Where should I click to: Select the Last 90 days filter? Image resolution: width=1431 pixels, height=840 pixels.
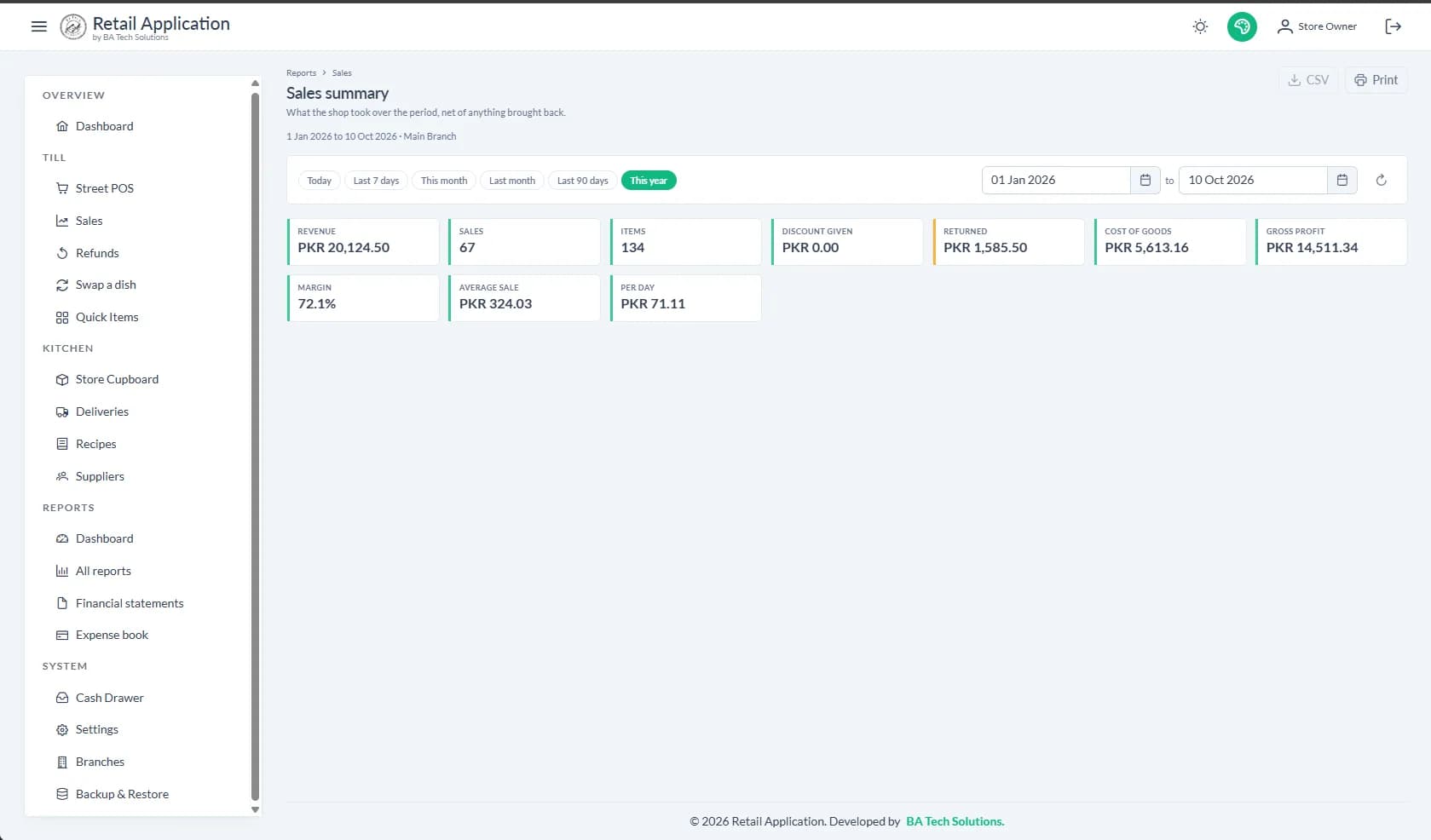coord(583,181)
